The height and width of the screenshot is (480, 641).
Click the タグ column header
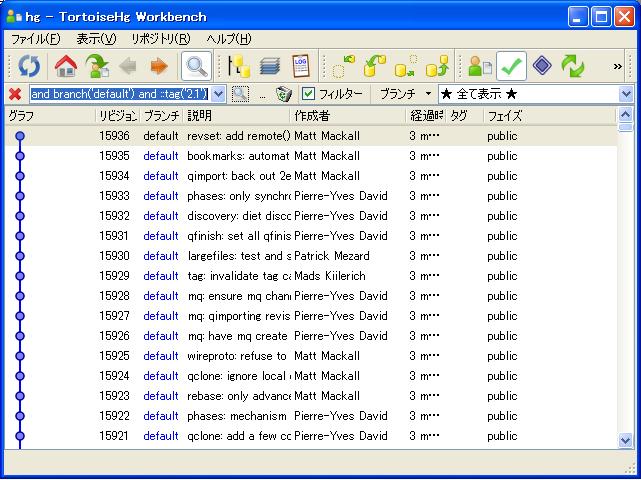coord(464,116)
